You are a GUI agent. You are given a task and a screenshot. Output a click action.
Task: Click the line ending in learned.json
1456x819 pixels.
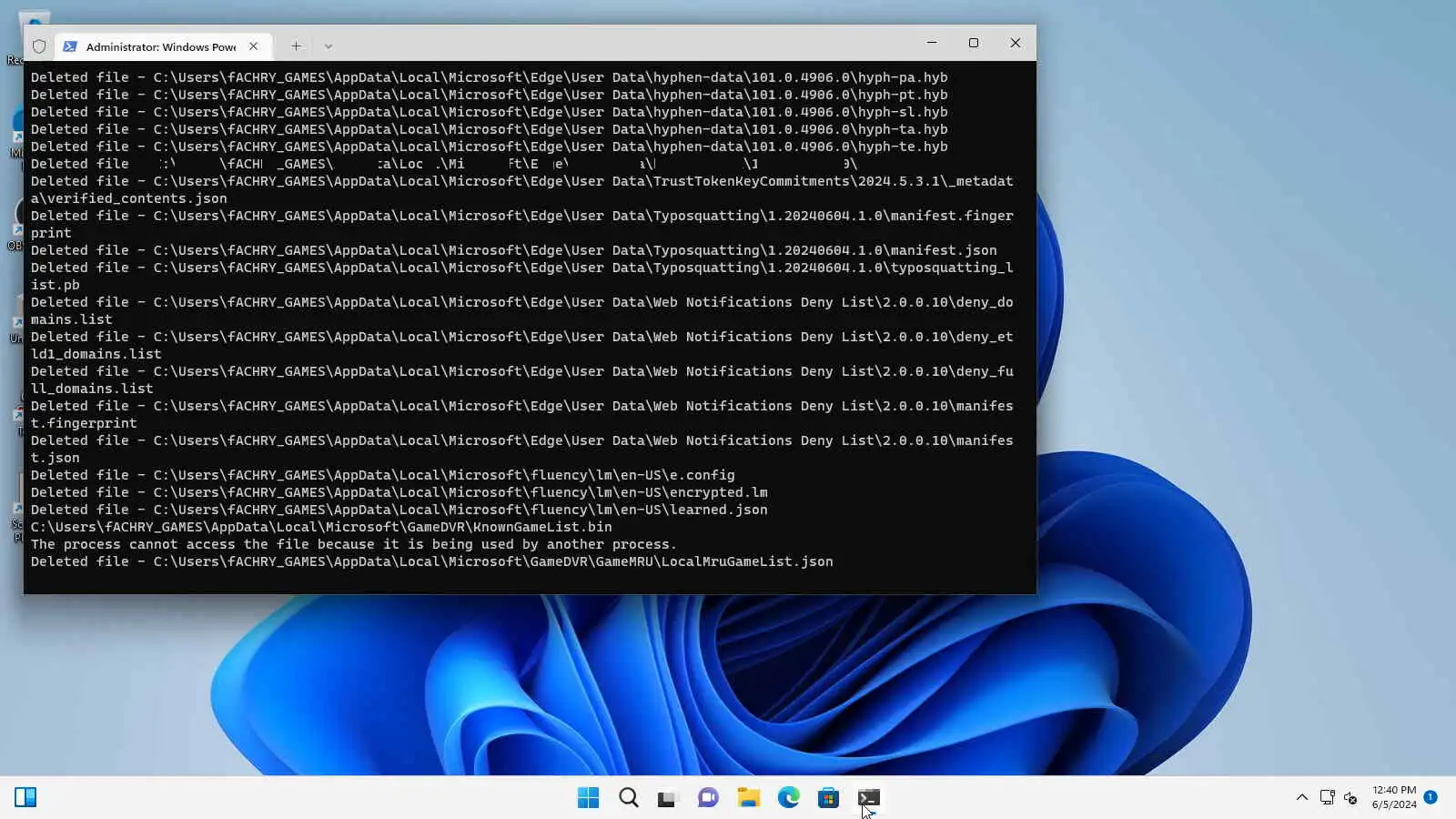pos(399,510)
